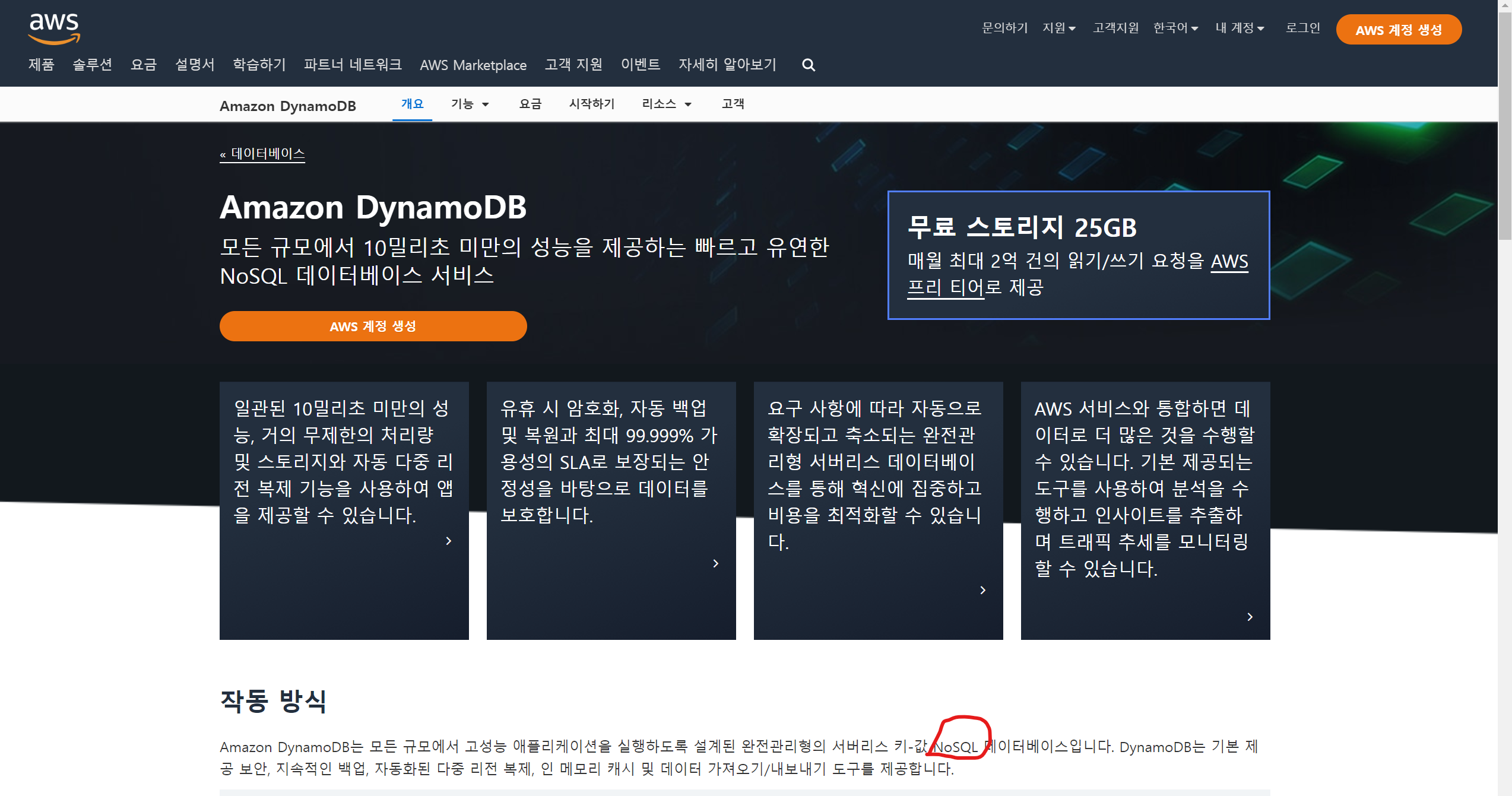Open the 한국어 language dropdown
Viewport: 1512px width, 796px height.
click(x=1175, y=28)
